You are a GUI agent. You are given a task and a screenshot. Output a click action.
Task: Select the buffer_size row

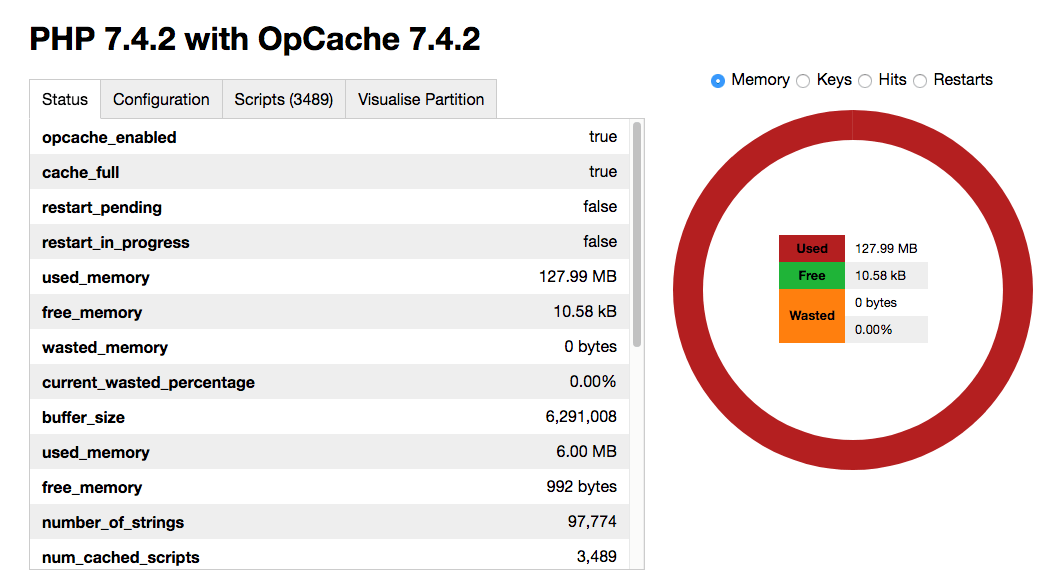pyautogui.click(x=329, y=417)
